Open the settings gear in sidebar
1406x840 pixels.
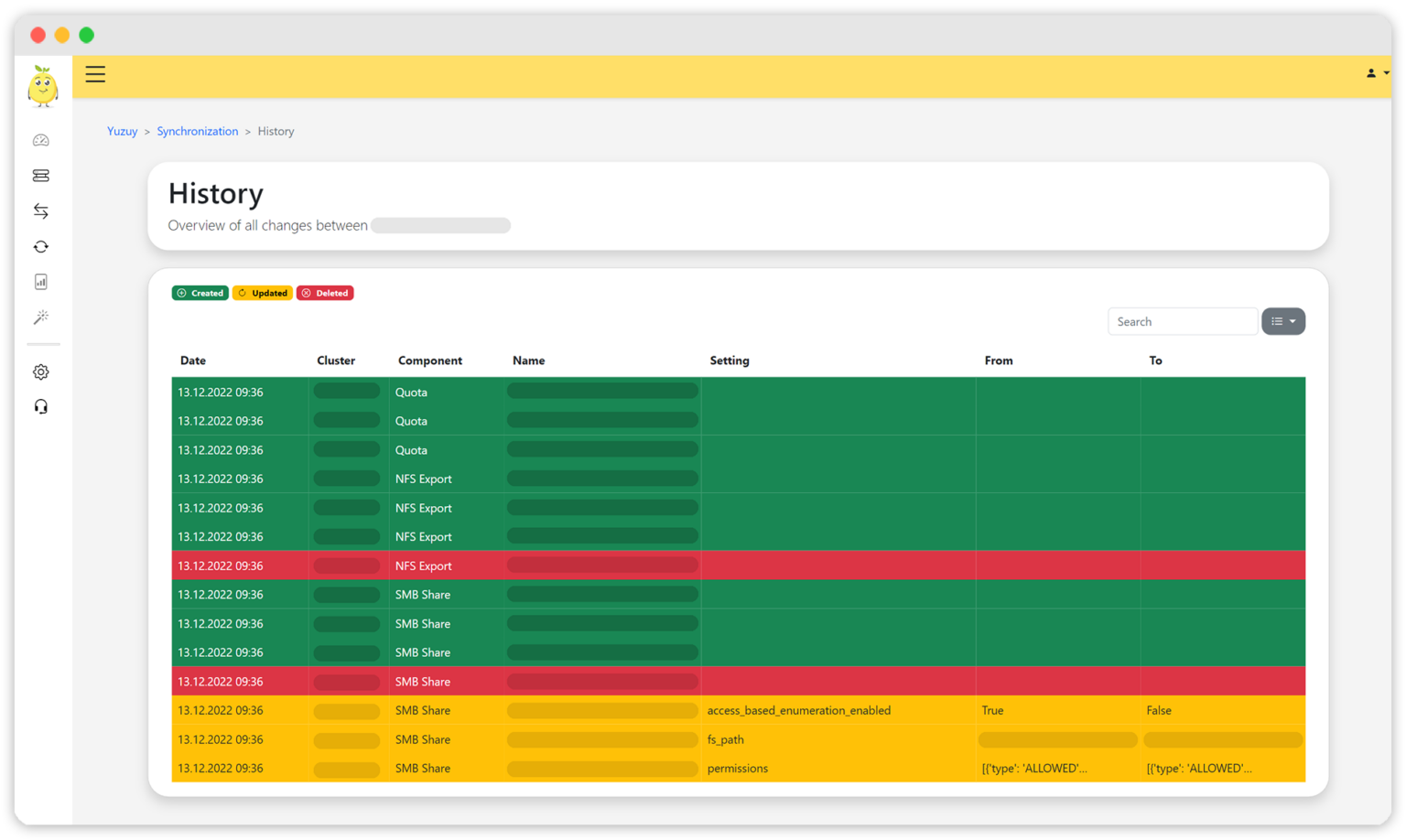[x=40, y=372]
